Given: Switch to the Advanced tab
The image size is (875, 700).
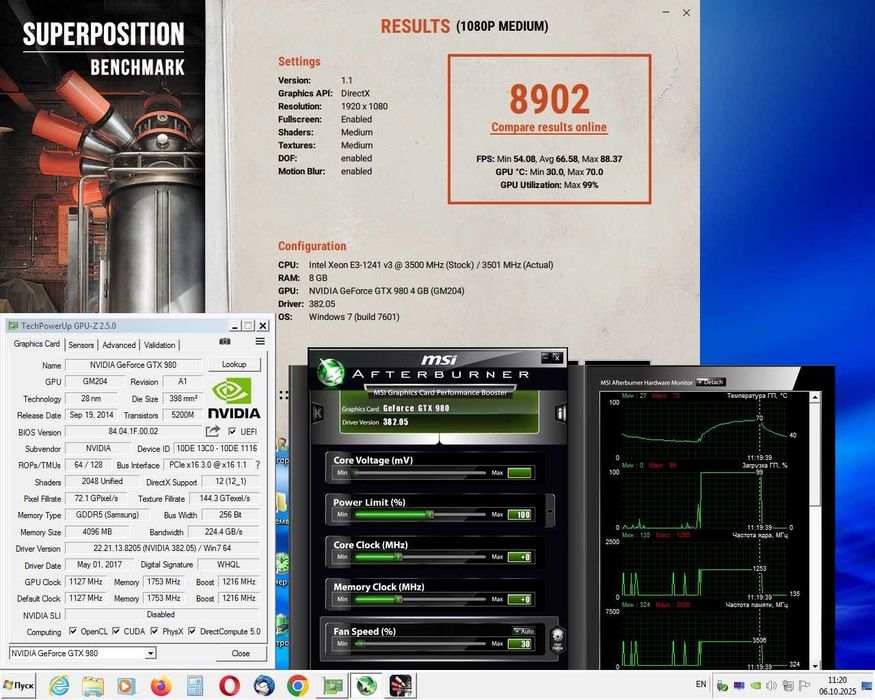Looking at the screenshot, I should (119, 345).
